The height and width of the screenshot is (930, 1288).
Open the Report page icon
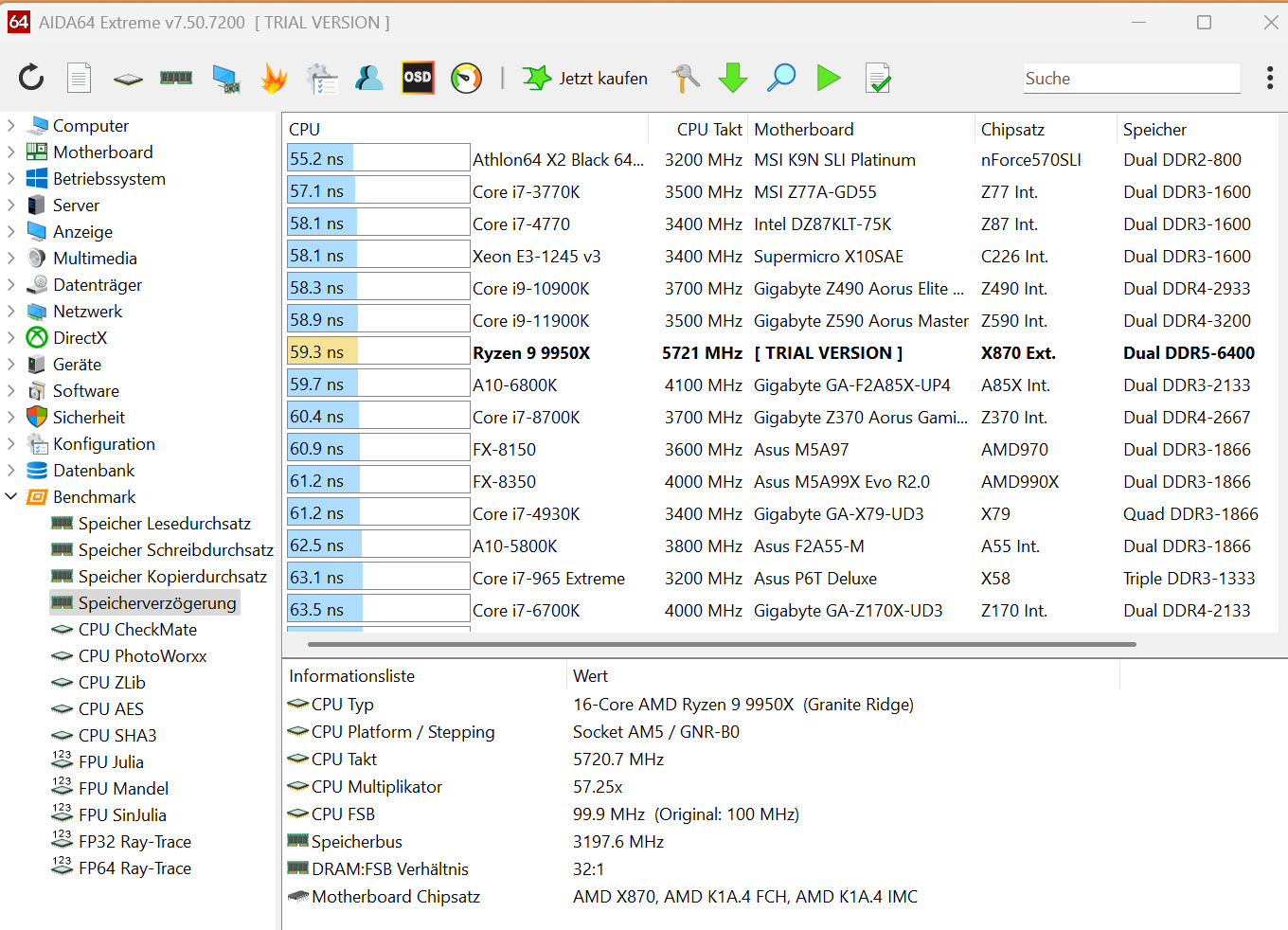(80, 78)
